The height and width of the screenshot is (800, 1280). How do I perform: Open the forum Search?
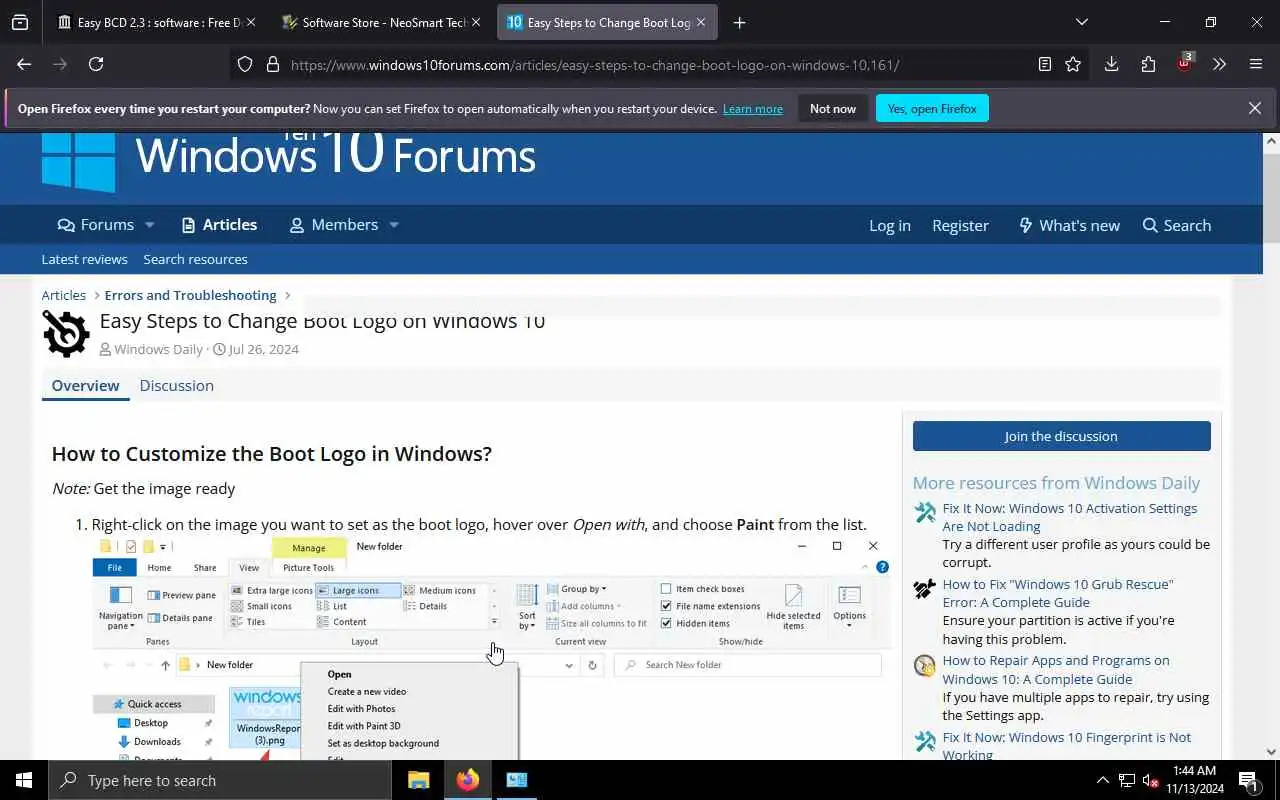(x=1177, y=225)
